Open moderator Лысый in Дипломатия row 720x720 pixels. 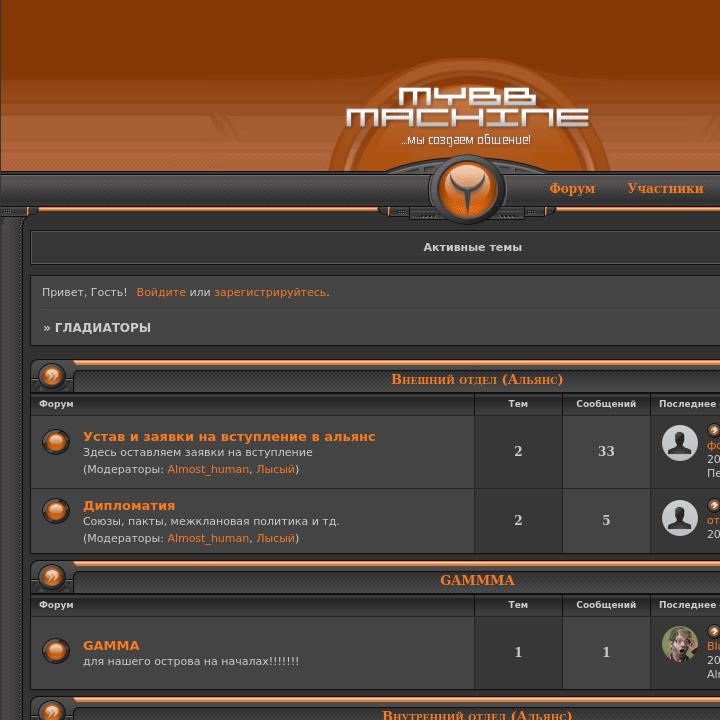pyautogui.click(x=276, y=538)
